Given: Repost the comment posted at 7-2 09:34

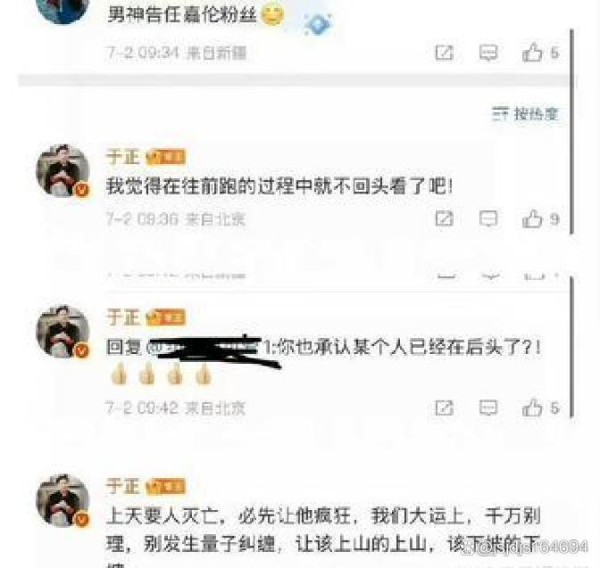Looking at the screenshot, I should point(444,52).
